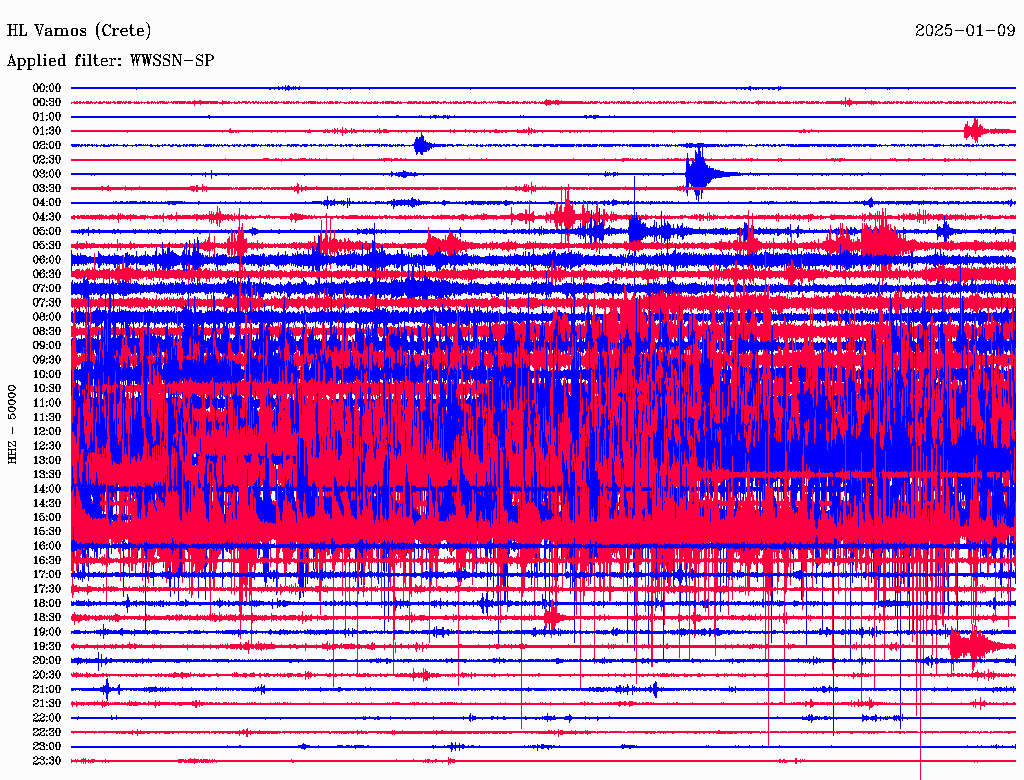The image size is (1024, 780).
Task: Click the 00:30 time label
Action: [47, 103]
